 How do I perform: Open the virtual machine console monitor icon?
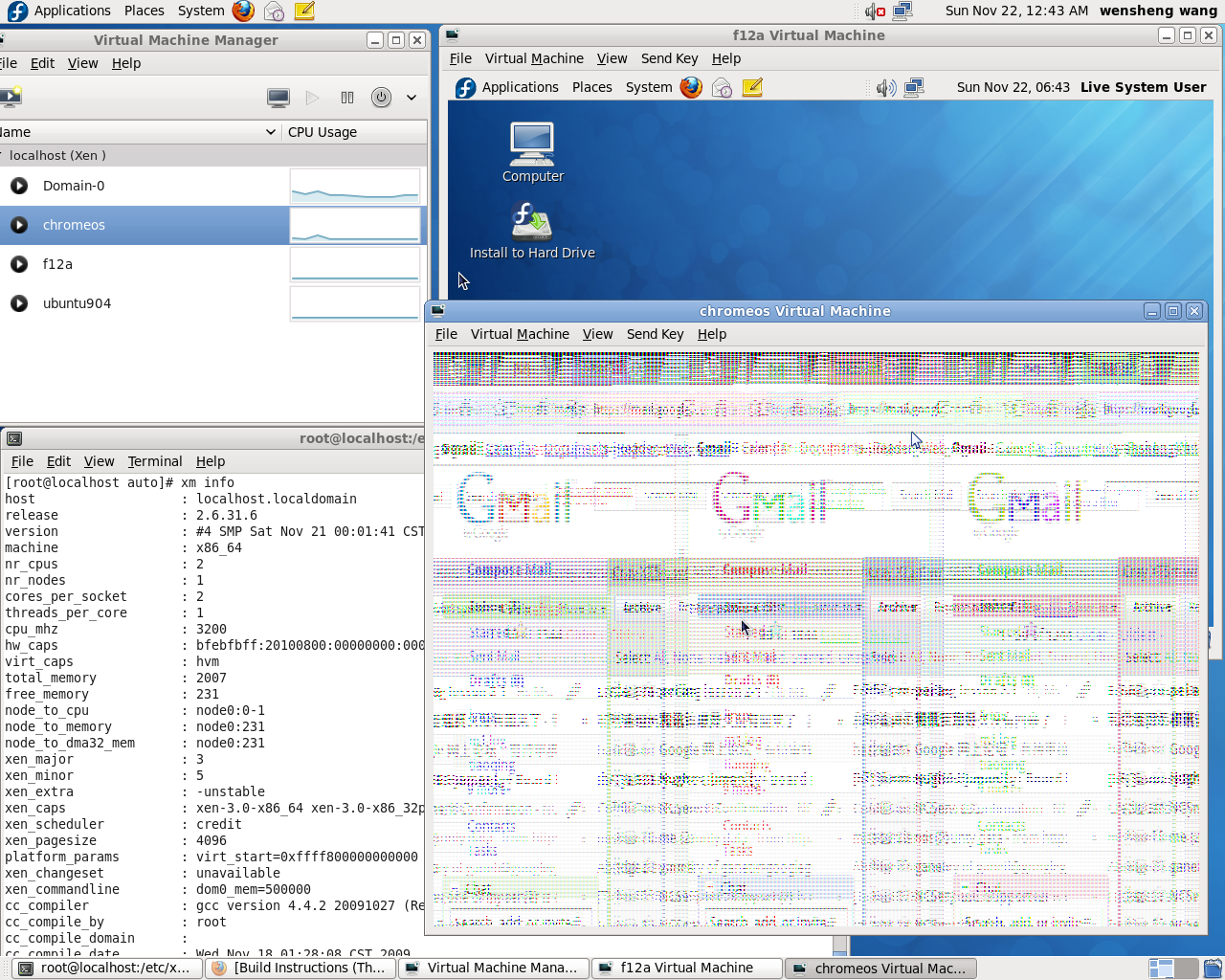click(278, 98)
